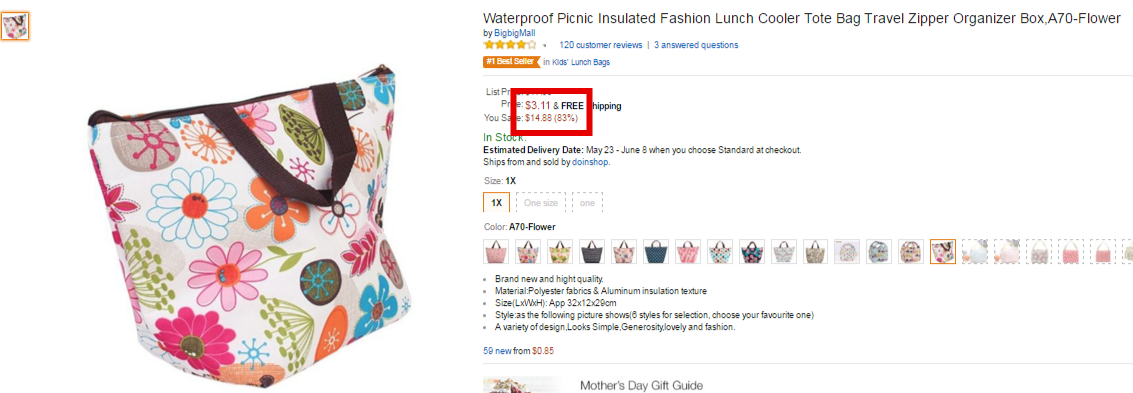Click the star rating icons
Screen dimensions: 1133x393
(510, 45)
